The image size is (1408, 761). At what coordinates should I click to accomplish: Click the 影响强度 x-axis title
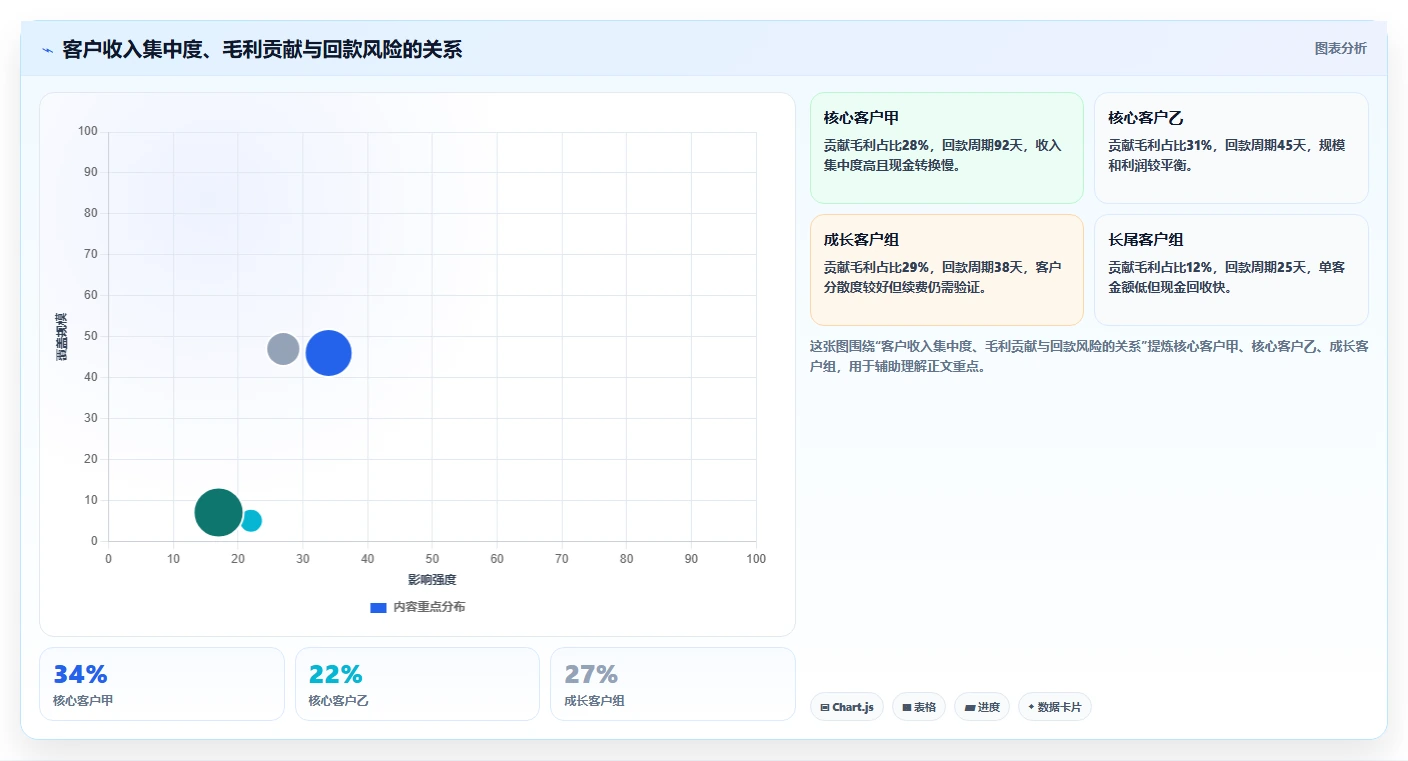[432, 580]
